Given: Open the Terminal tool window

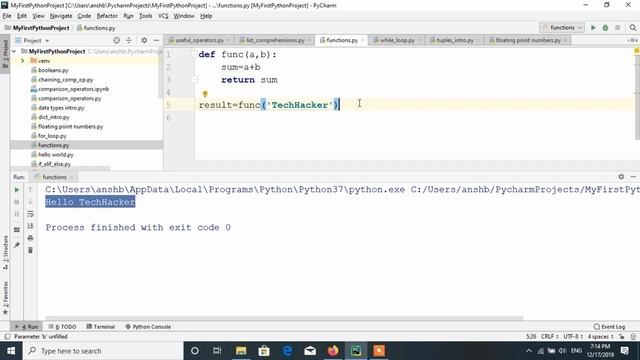Looking at the screenshot, I should pos(100,327).
